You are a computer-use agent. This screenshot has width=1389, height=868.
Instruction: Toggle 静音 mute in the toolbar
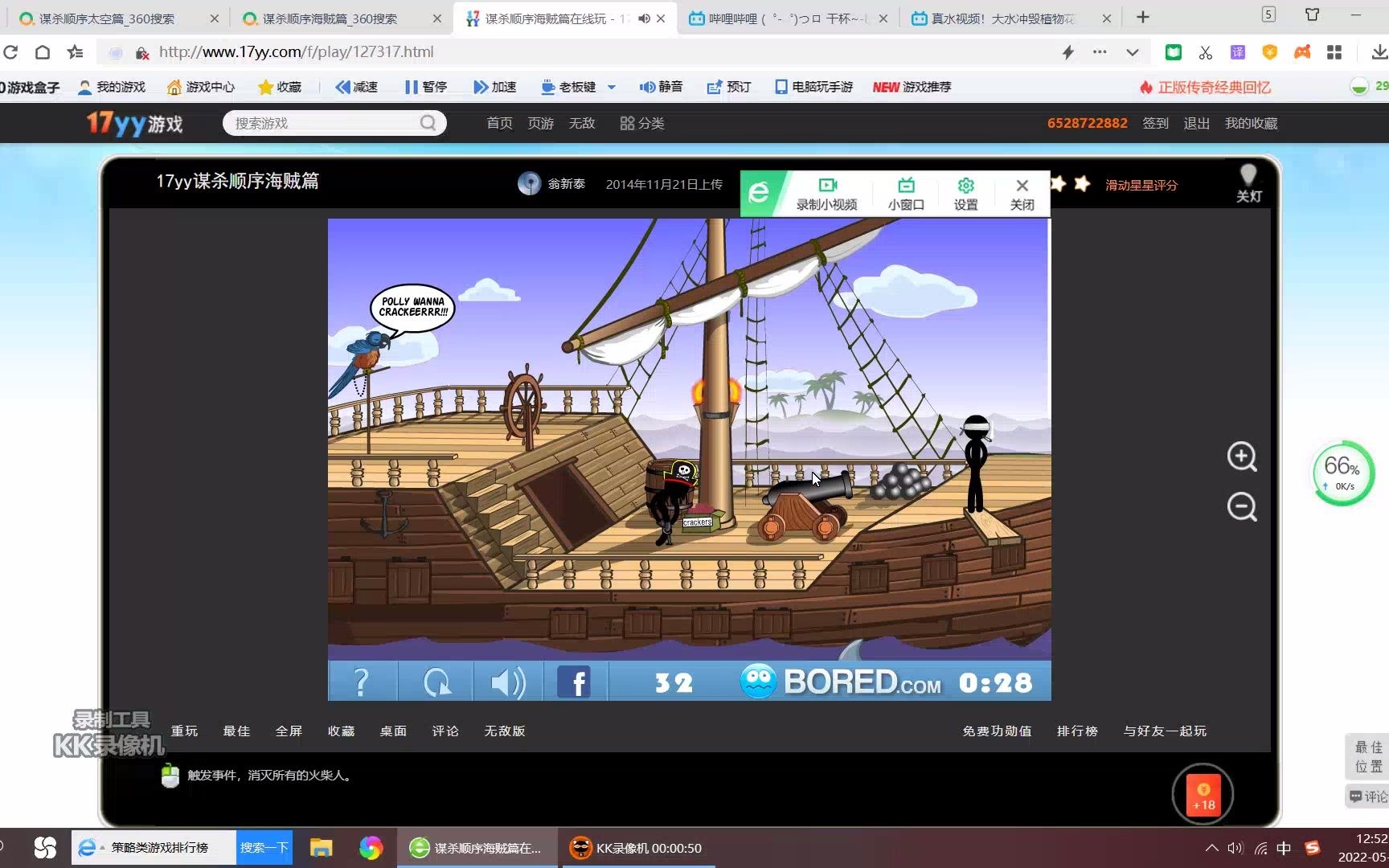click(x=661, y=87)
